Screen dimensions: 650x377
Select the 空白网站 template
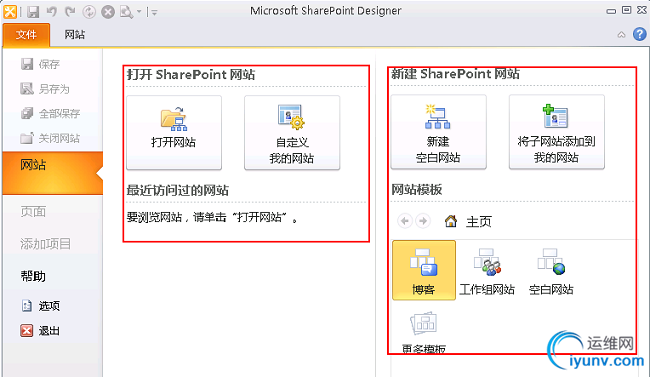click(551, 272)
